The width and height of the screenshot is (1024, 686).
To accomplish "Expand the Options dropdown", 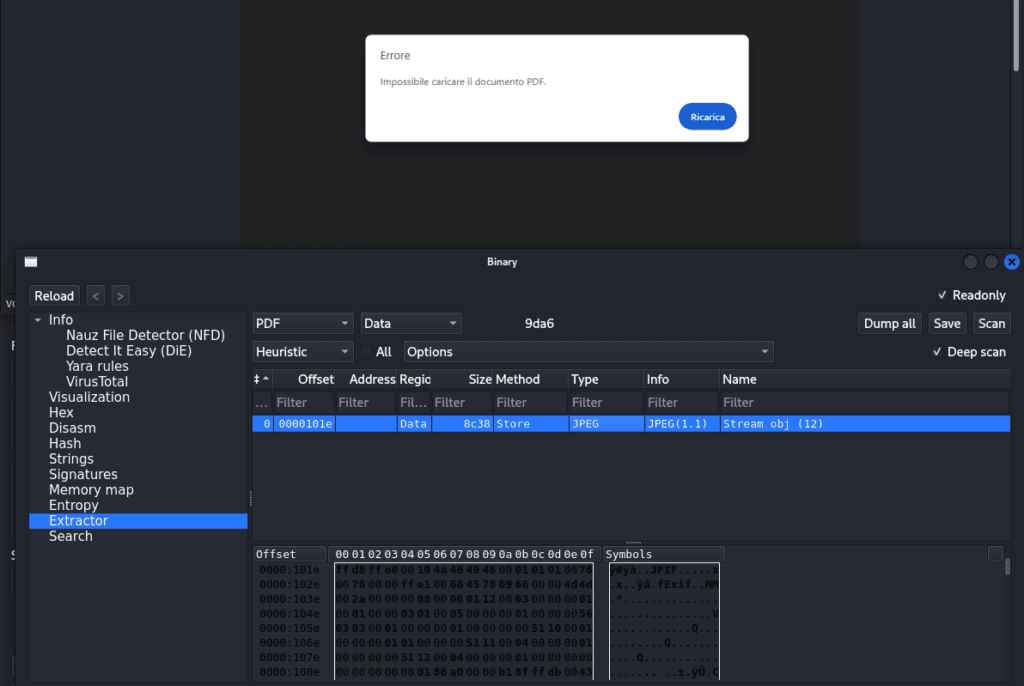I will coord(588,351).
